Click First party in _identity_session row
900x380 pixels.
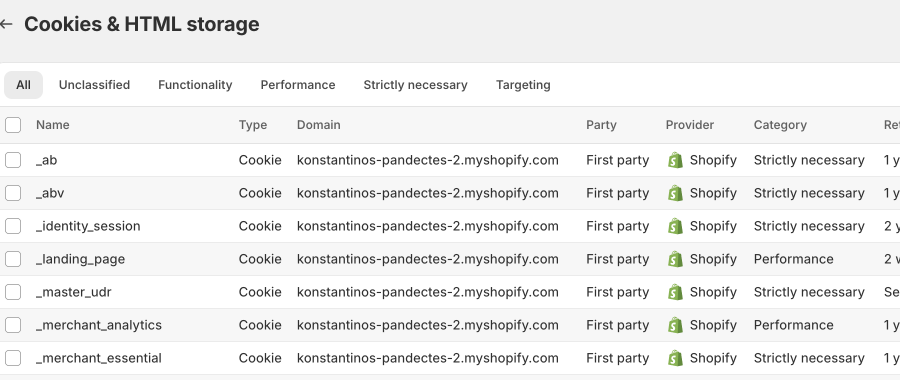pyautogui.click(x=618, y=226)
